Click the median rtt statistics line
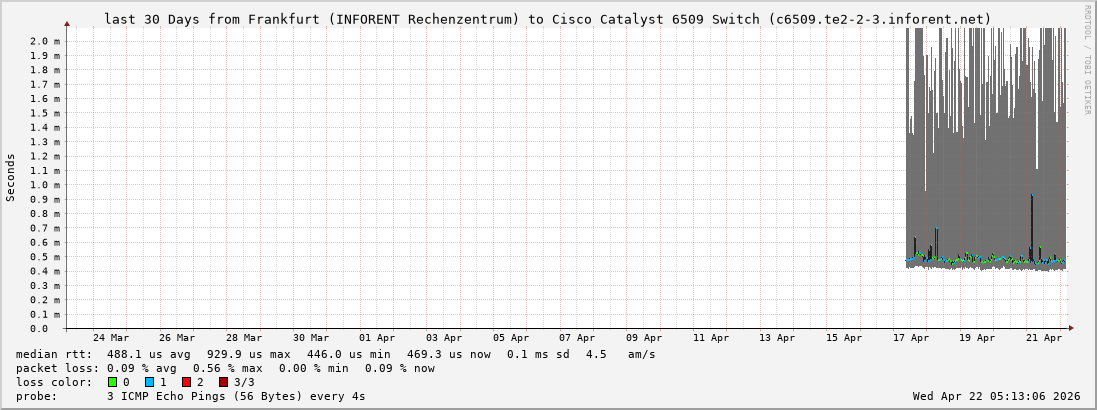The height and width of the screenshot is (410, 1097). [x=336, y=354]
